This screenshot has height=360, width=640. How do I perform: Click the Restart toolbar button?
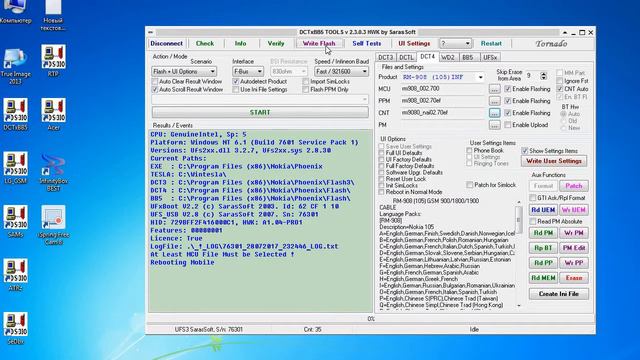point(491,43)
